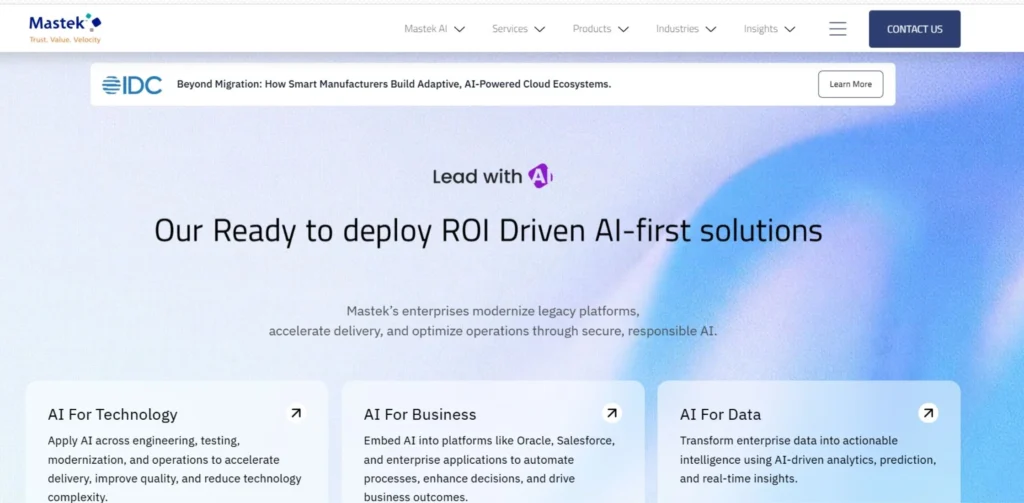Open the AI For Technology card title
This screenshot has width=1024, height=503.
tap(112, 414)
